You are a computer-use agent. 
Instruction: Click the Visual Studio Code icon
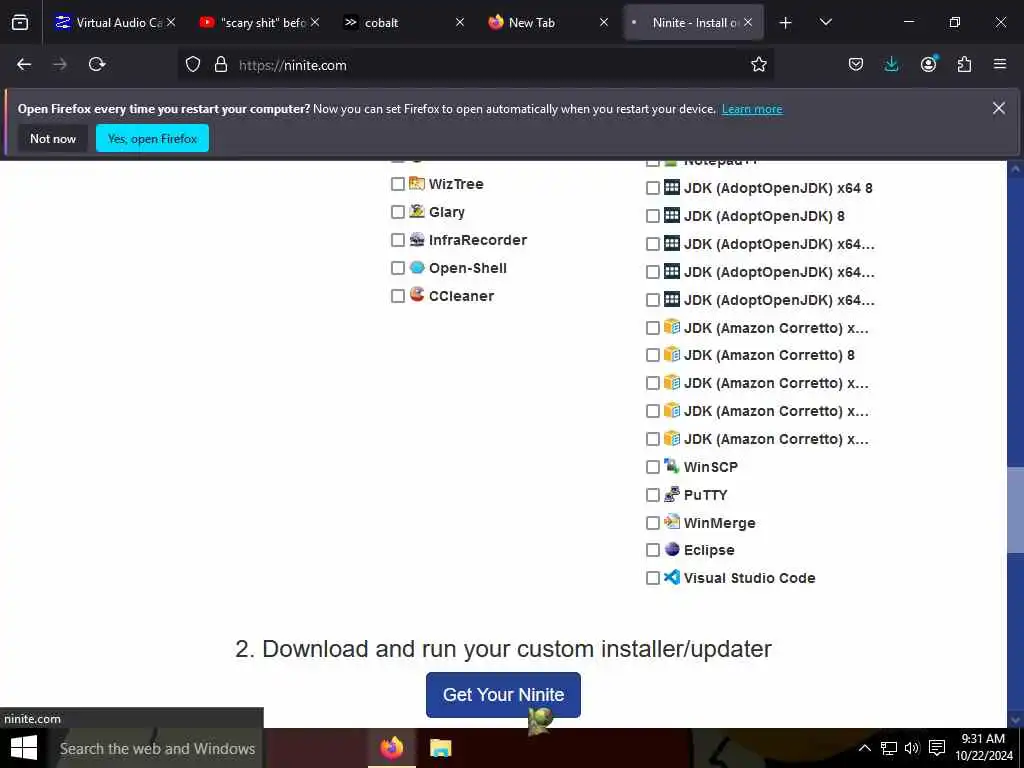pos(671,577)
